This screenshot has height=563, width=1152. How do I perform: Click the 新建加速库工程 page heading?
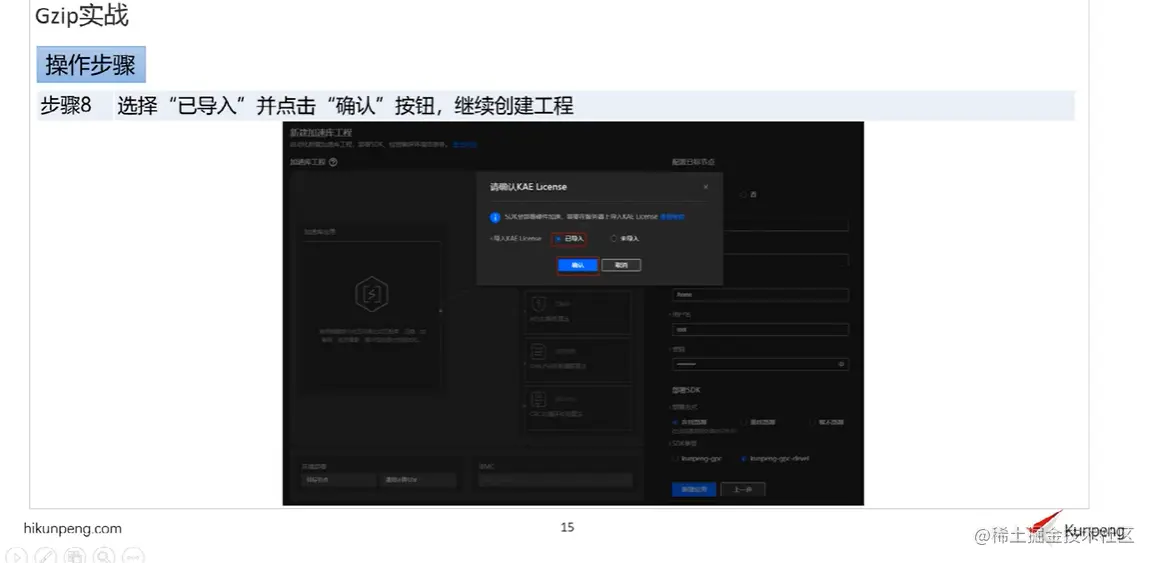click(321, 133)
